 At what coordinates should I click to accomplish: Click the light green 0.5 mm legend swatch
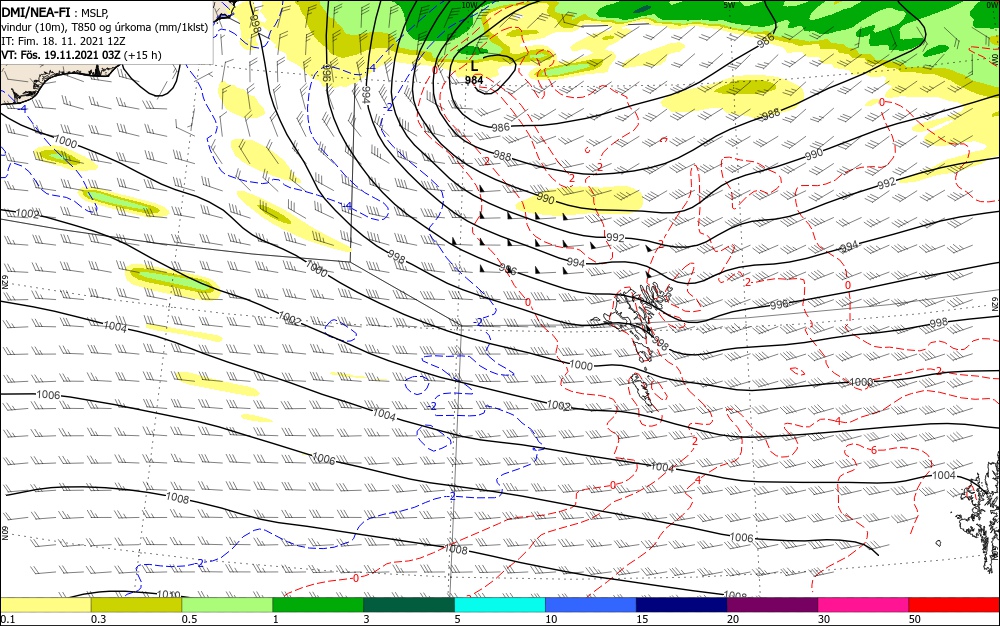227,605
